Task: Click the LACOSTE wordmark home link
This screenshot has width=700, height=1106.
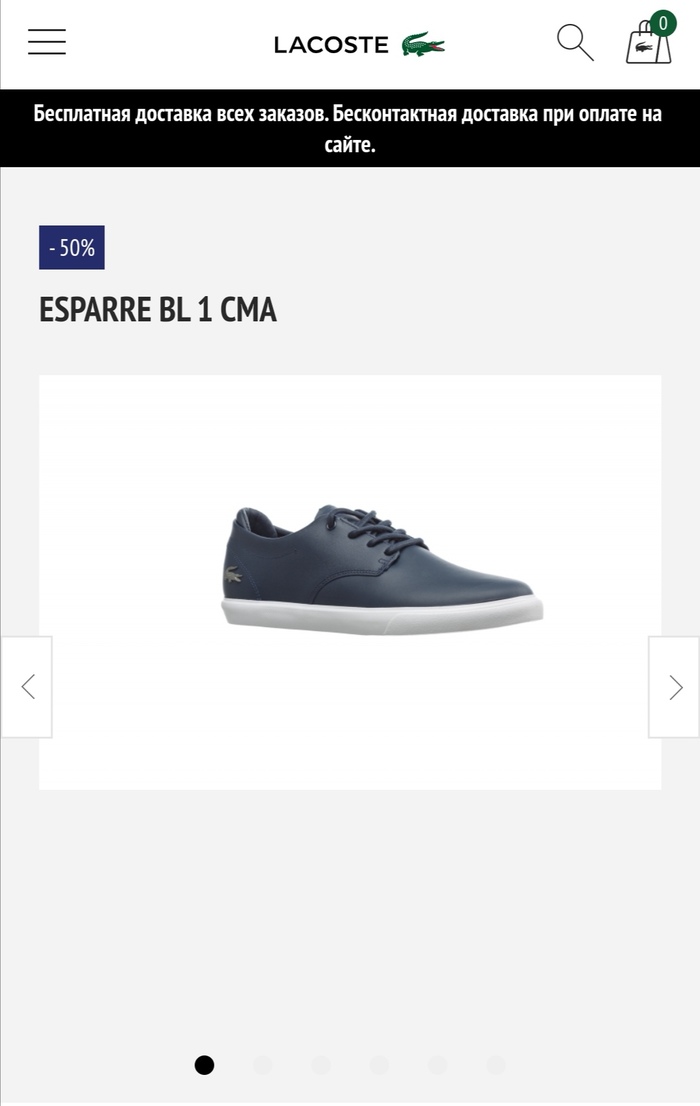Action: click(331, 45)
